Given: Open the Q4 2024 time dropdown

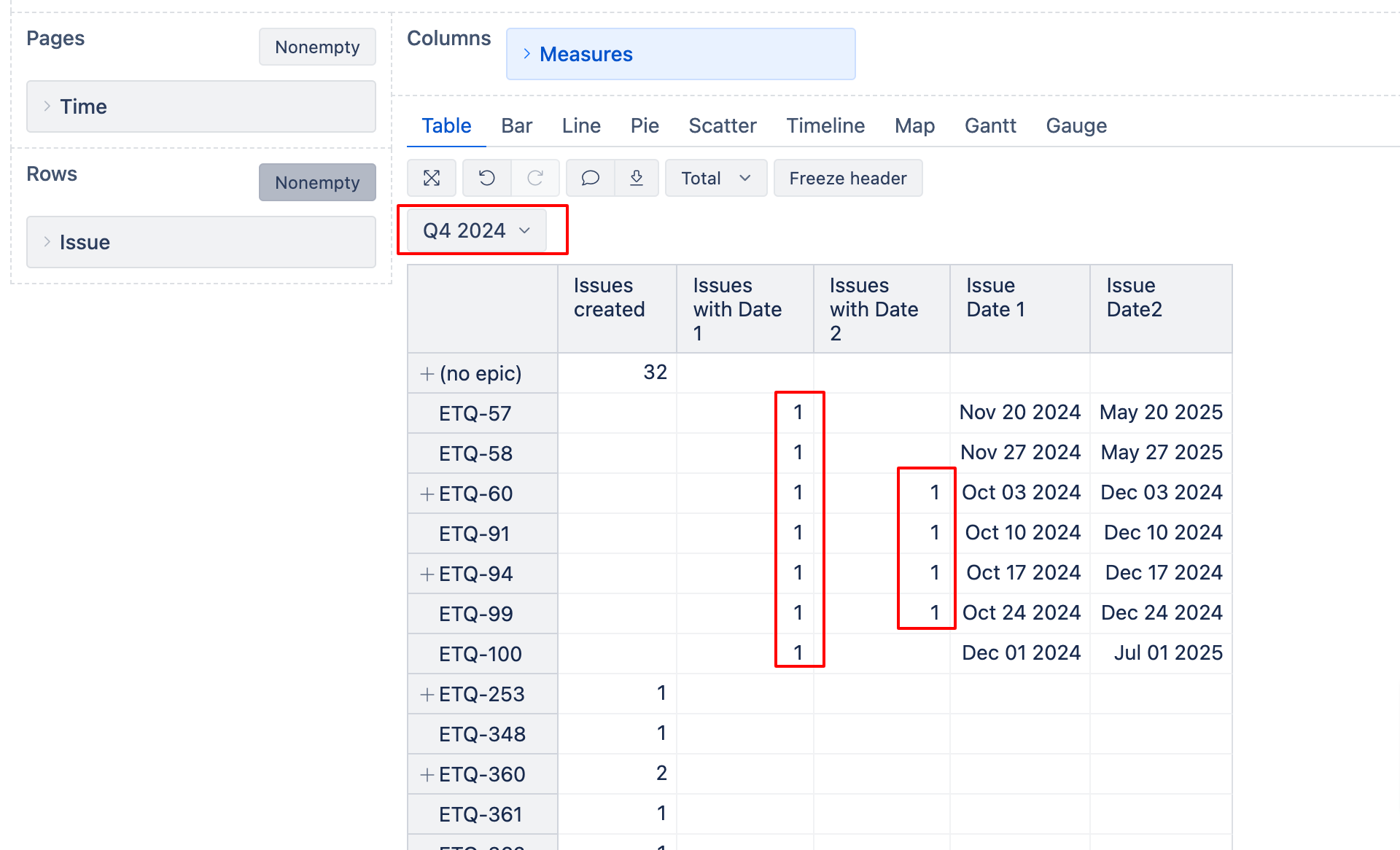Looking at the screenshot, I should (476, 230).
